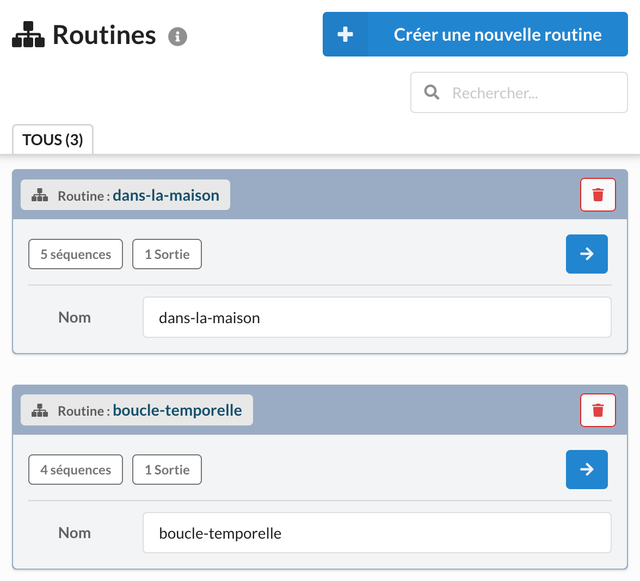Click the Routines page title text
This screenshot has height=581, width=640.
click(104, 35)
